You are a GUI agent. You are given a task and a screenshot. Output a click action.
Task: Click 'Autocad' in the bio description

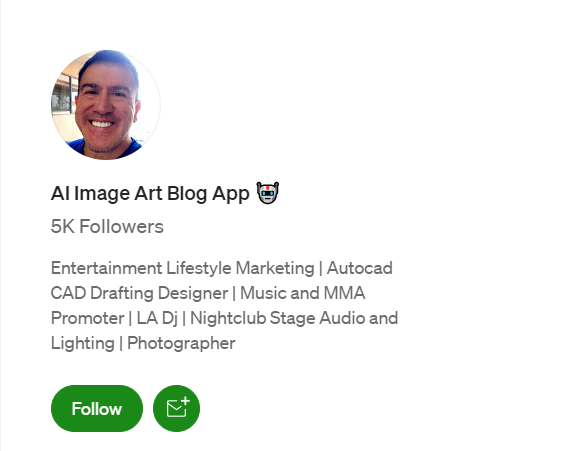[x=360, y=268]
